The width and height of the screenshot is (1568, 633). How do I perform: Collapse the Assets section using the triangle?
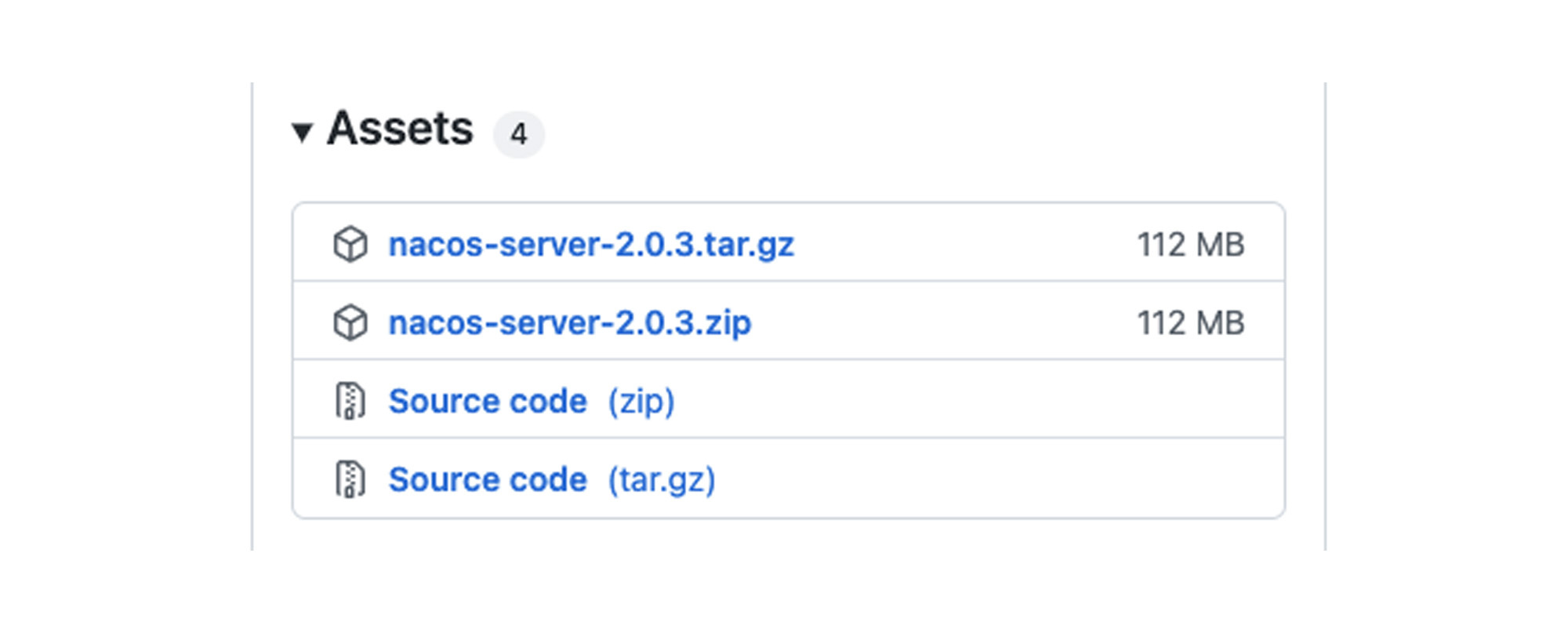click(302, 132)
